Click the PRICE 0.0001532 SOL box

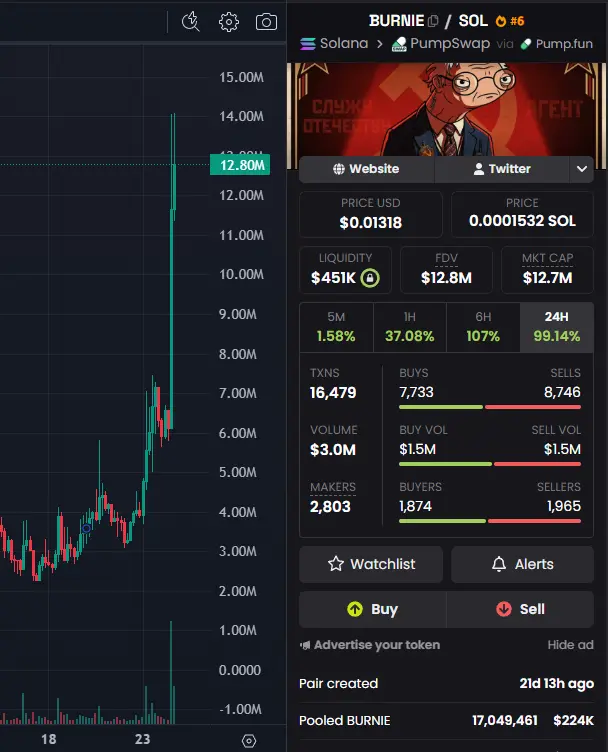(x=522, y=214)
